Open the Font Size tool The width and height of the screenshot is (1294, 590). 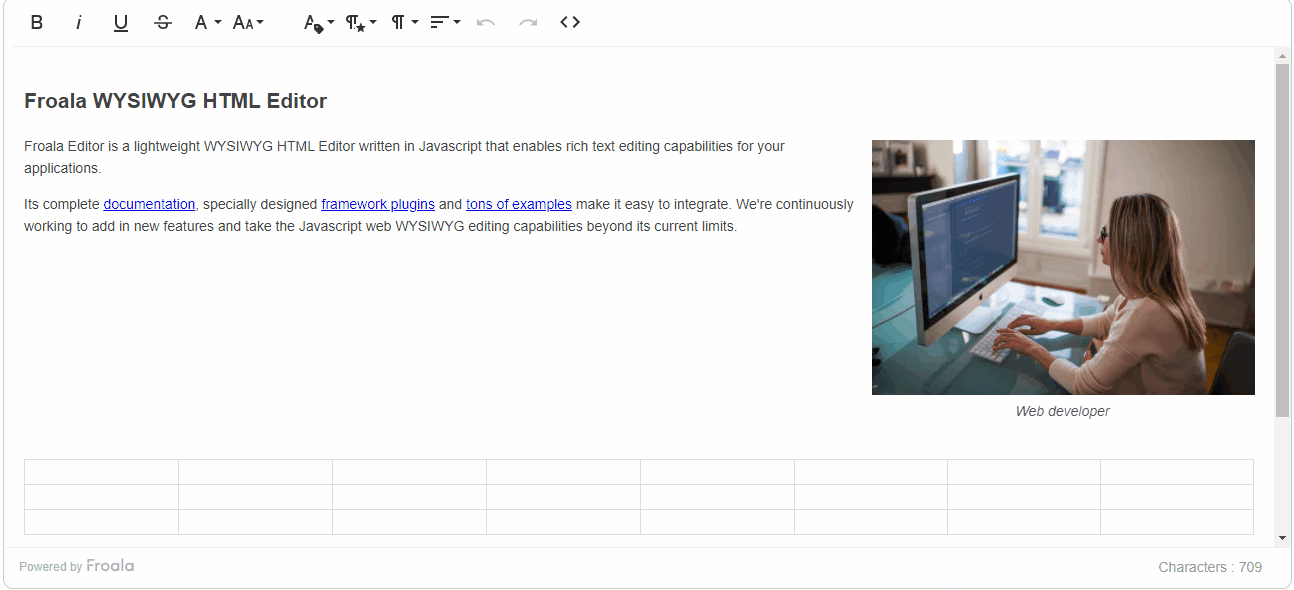coord(243,21)
